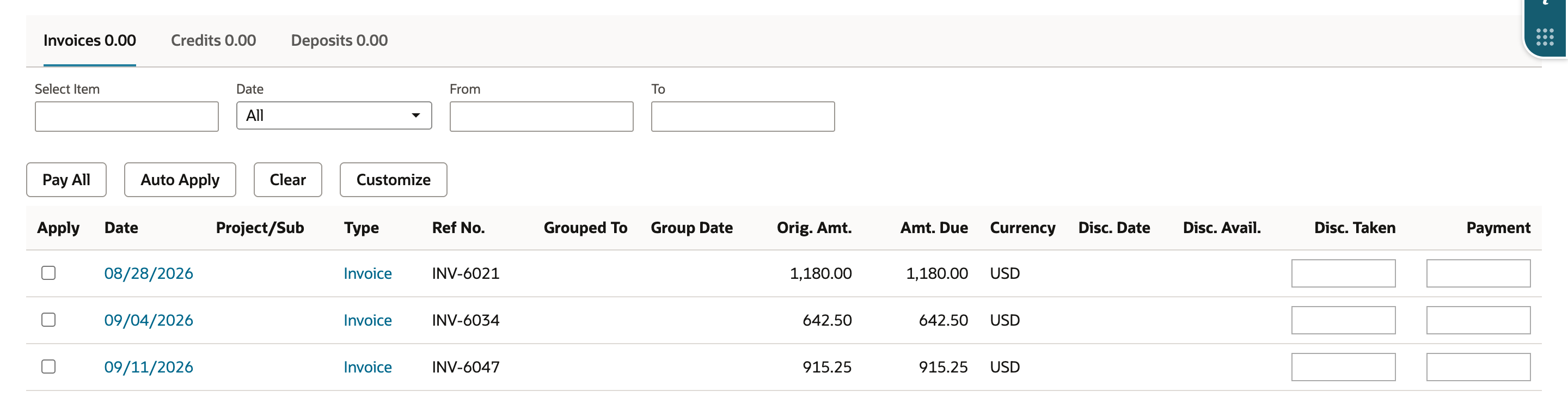Focus the Payment field for INV-6047
The width and height of the screenshot is (1568, 403).
coord(1479,367)
